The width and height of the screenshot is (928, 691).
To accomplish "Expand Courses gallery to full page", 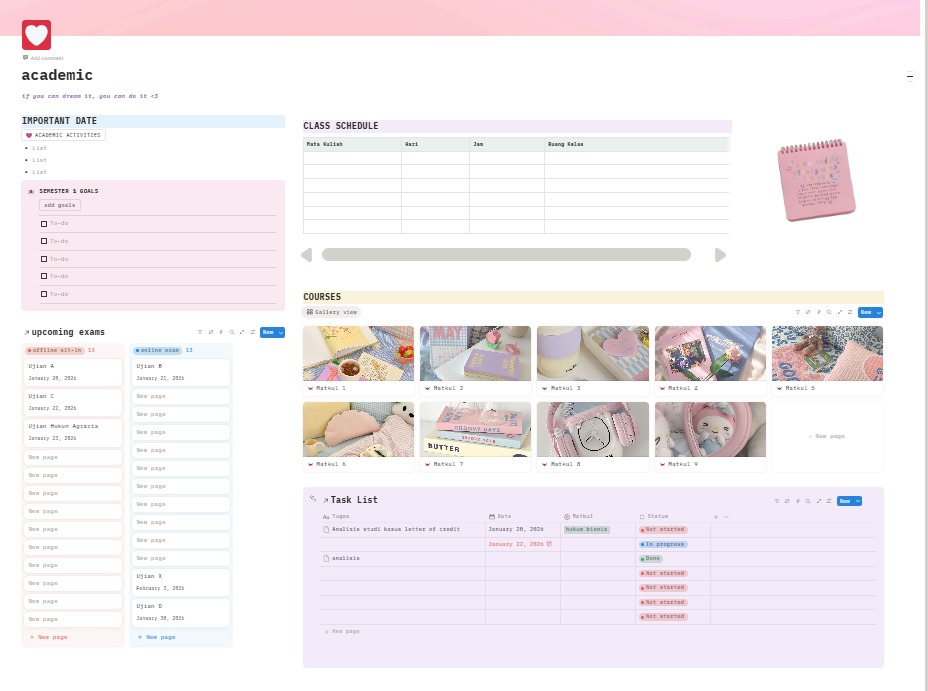I will (x=840, y=312).
